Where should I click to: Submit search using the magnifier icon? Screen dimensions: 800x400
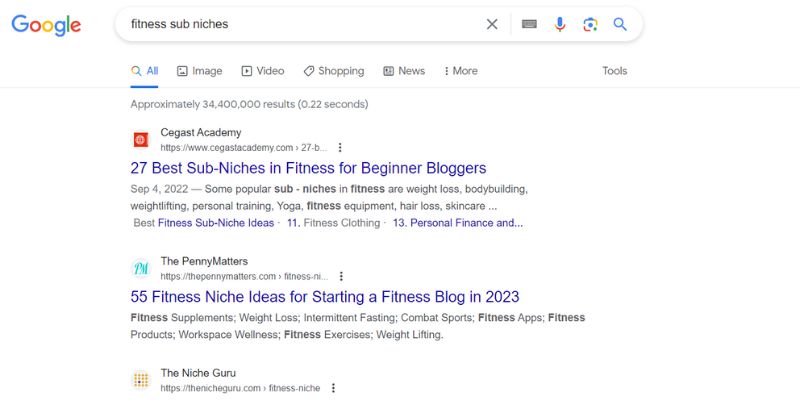pyautogui.click(x=620, y=24)
